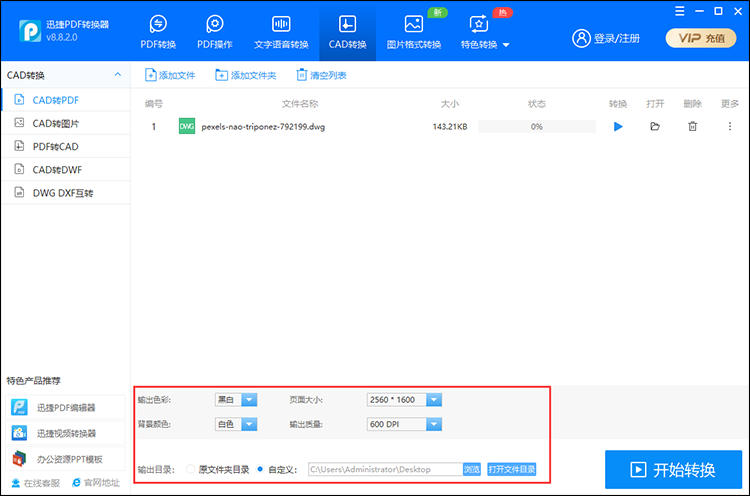Click the 迅捷PDF转换器 app logo

click(30, 31)
